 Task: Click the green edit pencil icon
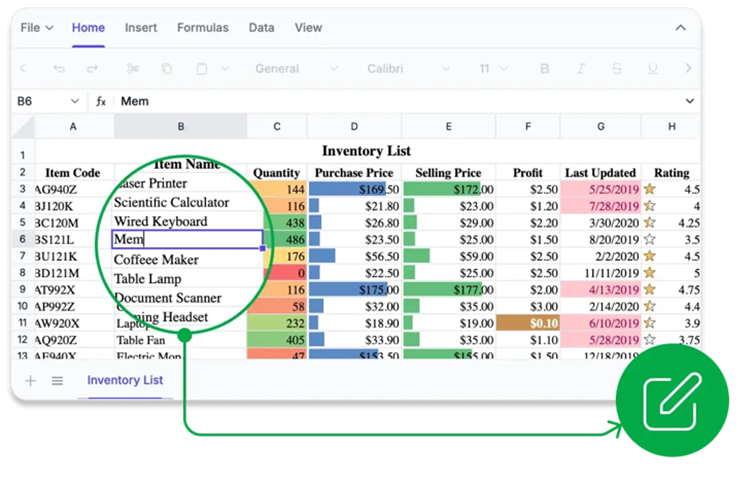pos(672,400)
